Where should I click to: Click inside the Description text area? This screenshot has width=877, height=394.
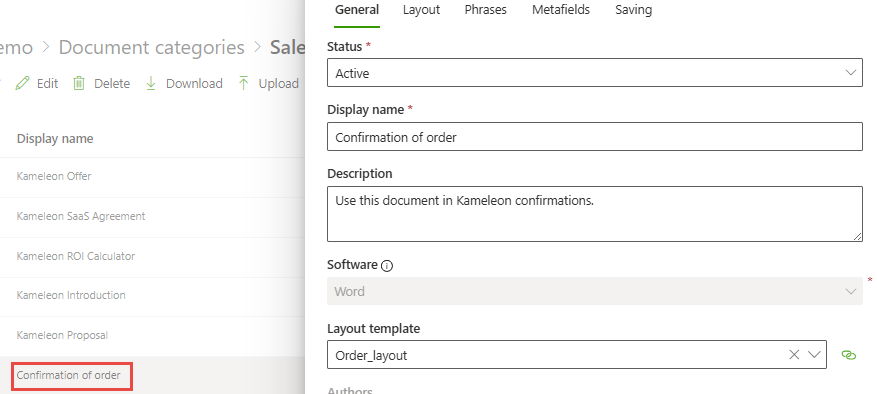pyautogui.click(x=595, y=214)
